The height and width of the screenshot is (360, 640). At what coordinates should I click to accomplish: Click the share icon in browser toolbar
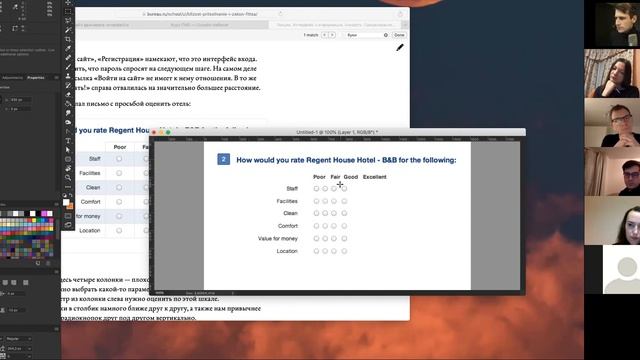coord(400,14)
